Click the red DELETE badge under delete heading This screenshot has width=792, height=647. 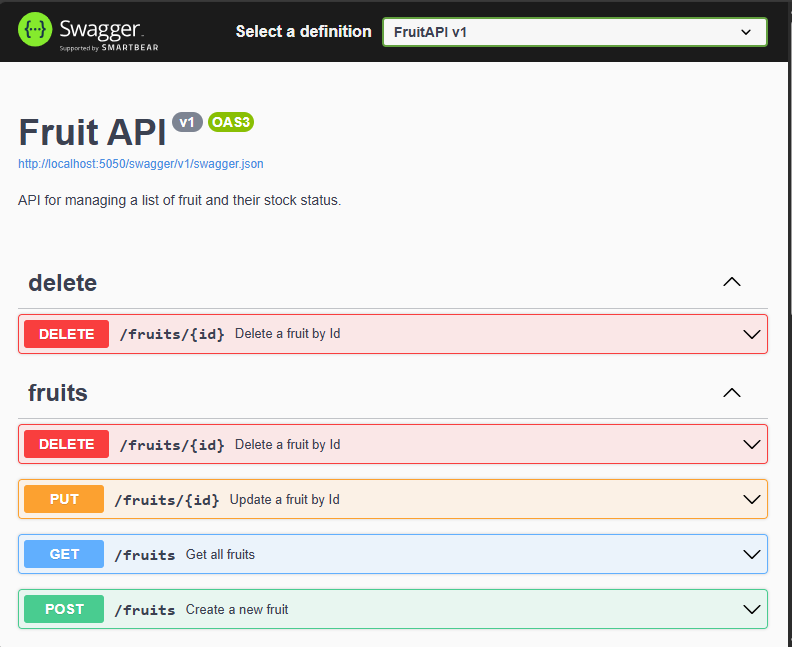click(66, 334)
